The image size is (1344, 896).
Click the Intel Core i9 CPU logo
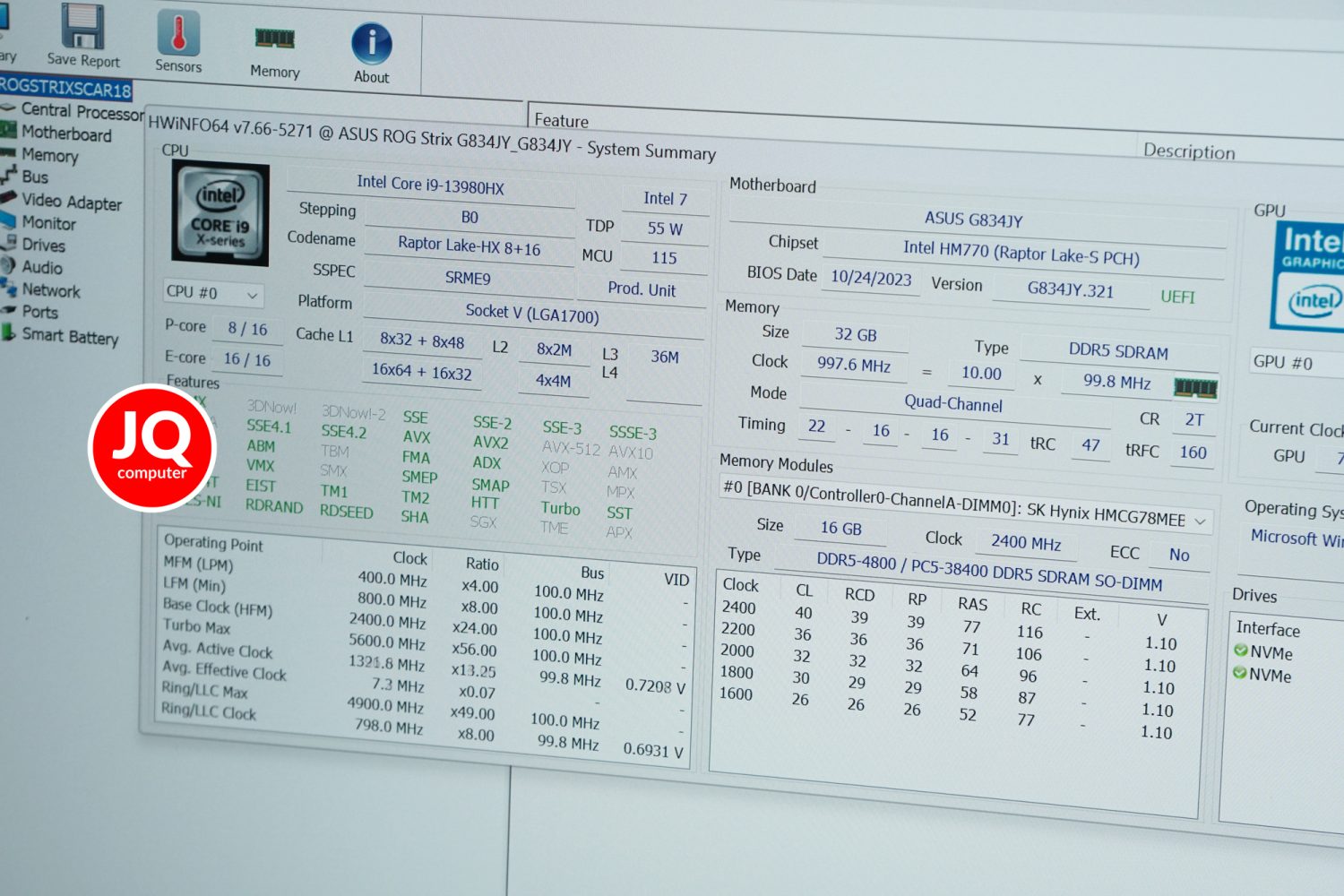coord(220,214)
